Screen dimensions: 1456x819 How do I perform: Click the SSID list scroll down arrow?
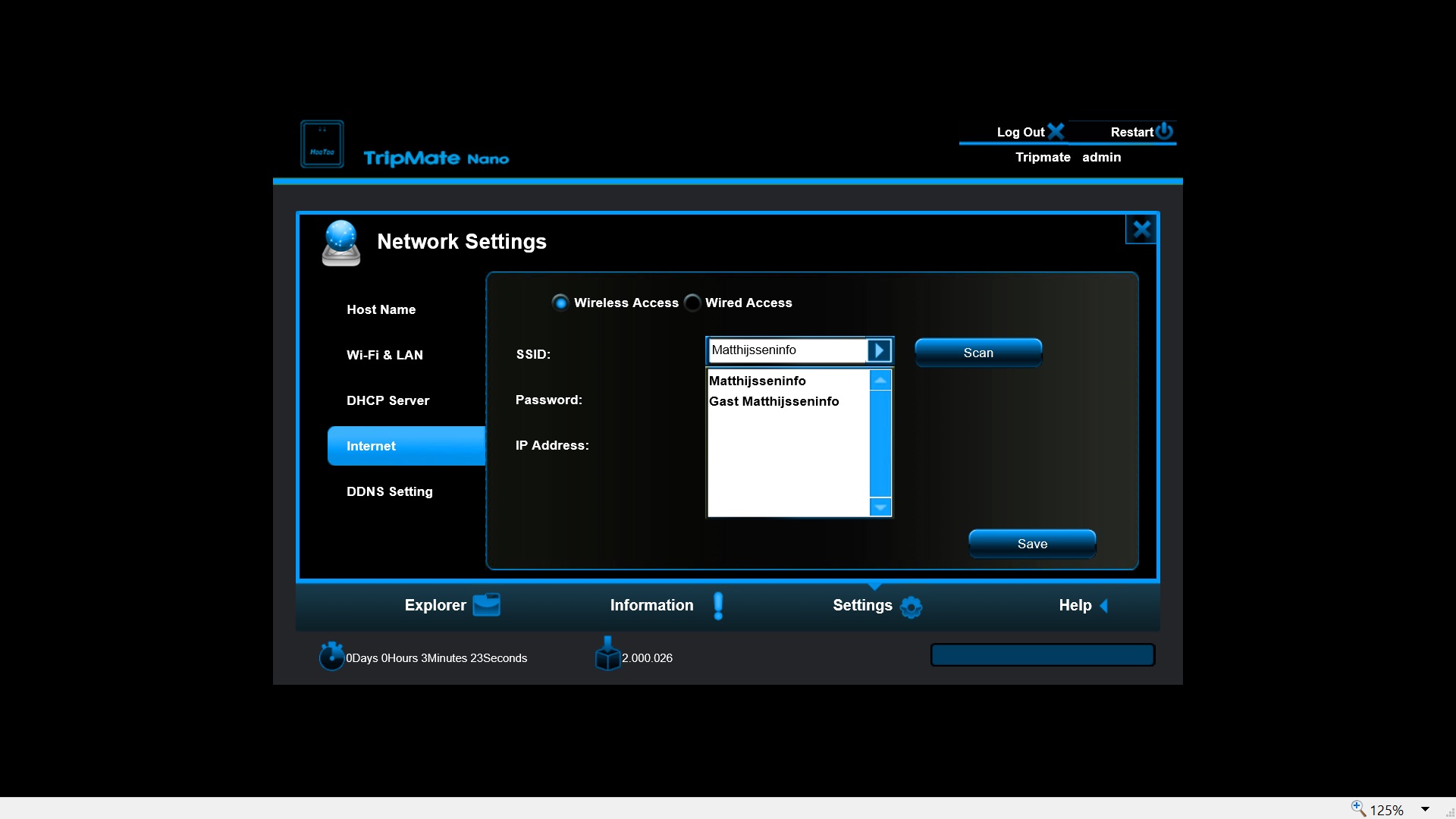[880, 507]
